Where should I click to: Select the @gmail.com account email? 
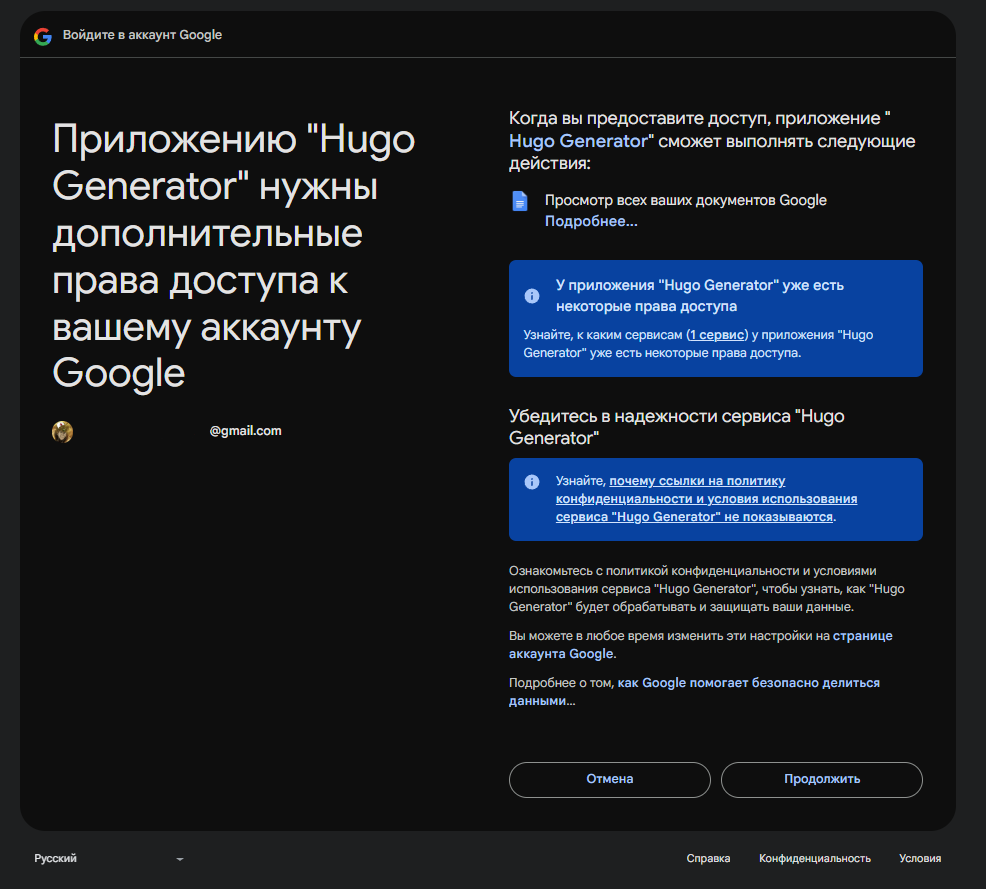click(x=246, y=431)
